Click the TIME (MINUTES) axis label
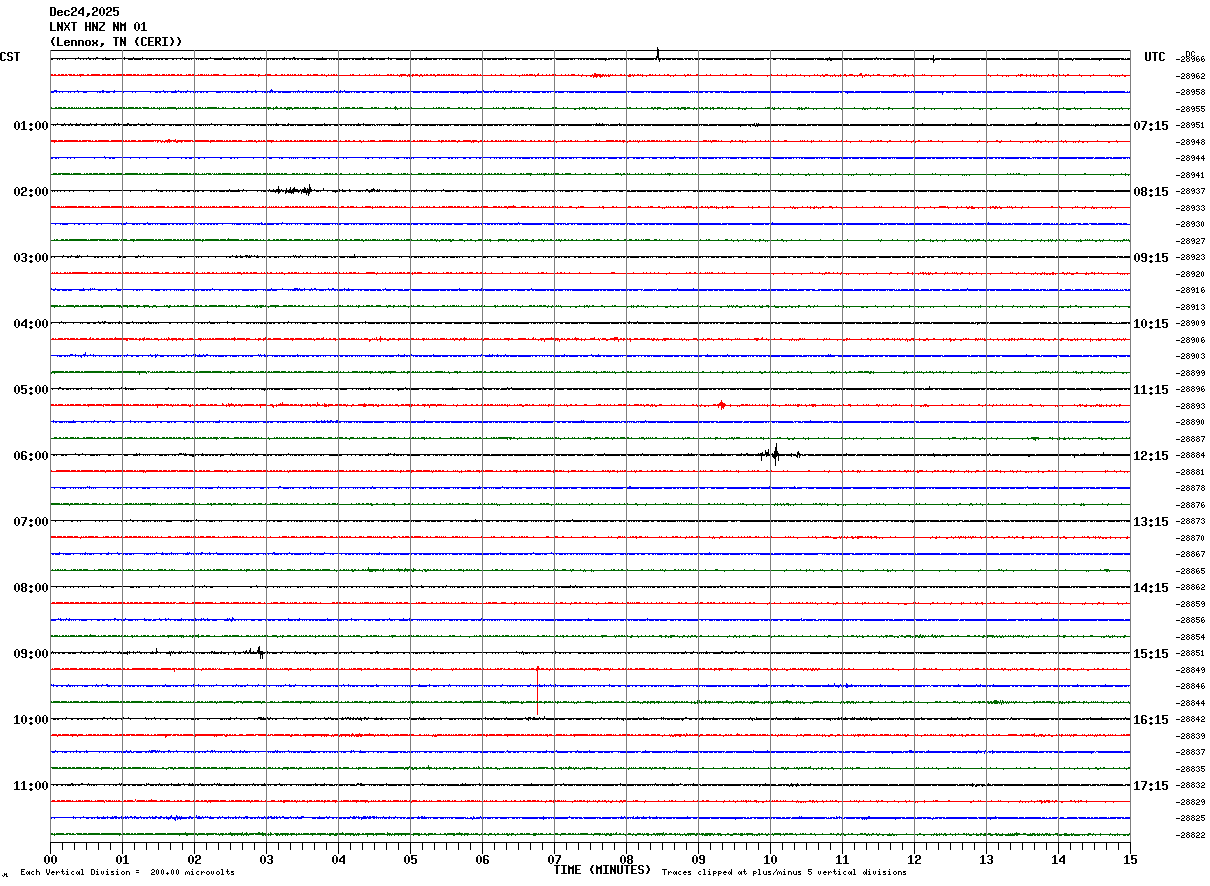This screenshot has height=886, width=1210. click(602, 870)
